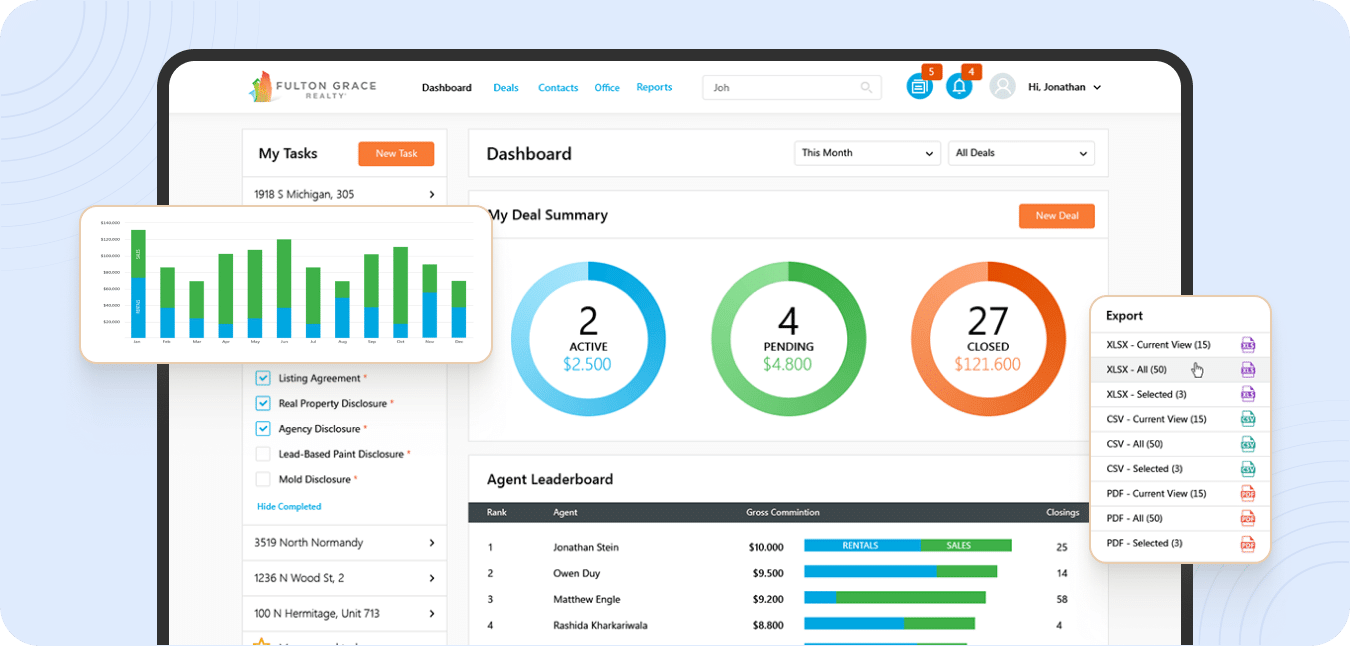Click agent name Owen Duy

tap(578, 573)
